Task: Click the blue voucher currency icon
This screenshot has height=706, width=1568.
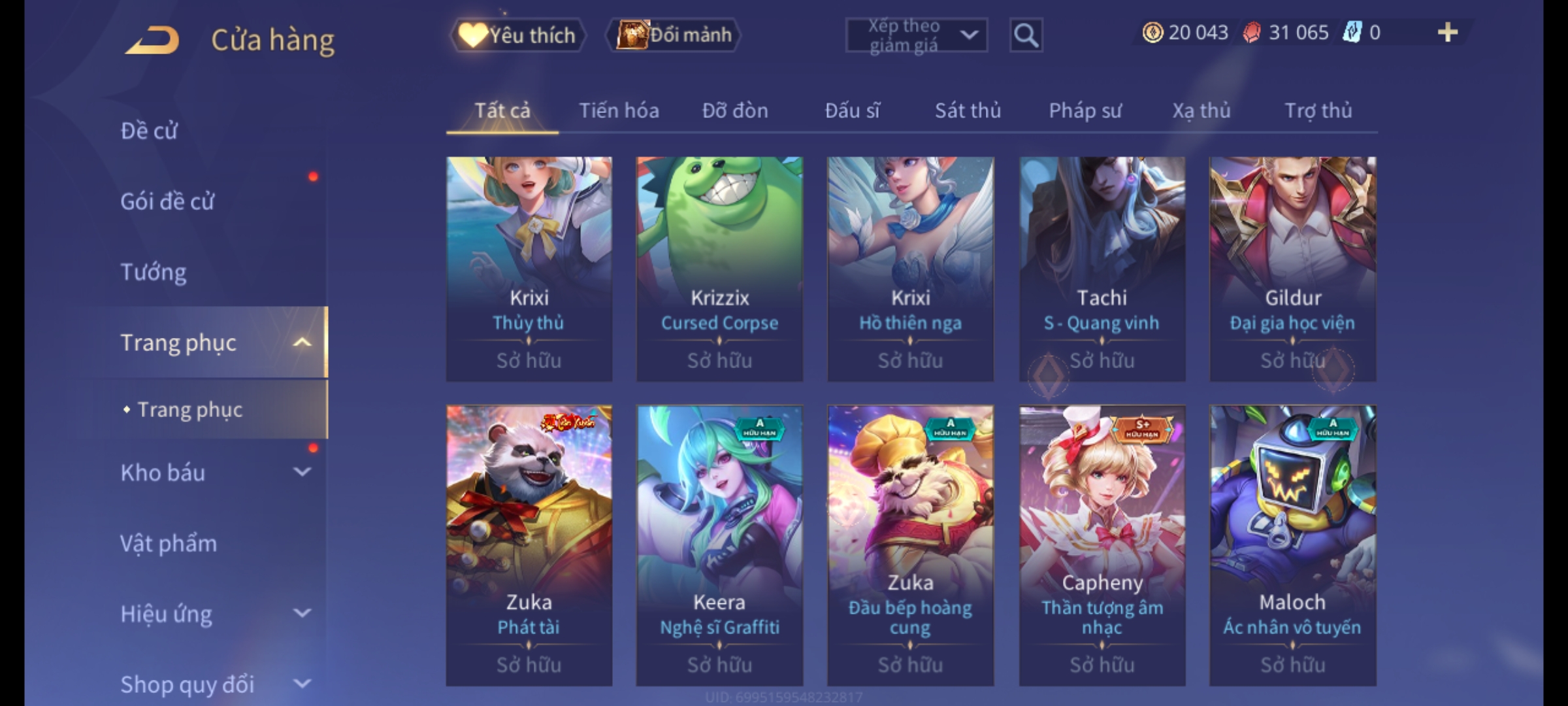Action: coord(1352,33)
